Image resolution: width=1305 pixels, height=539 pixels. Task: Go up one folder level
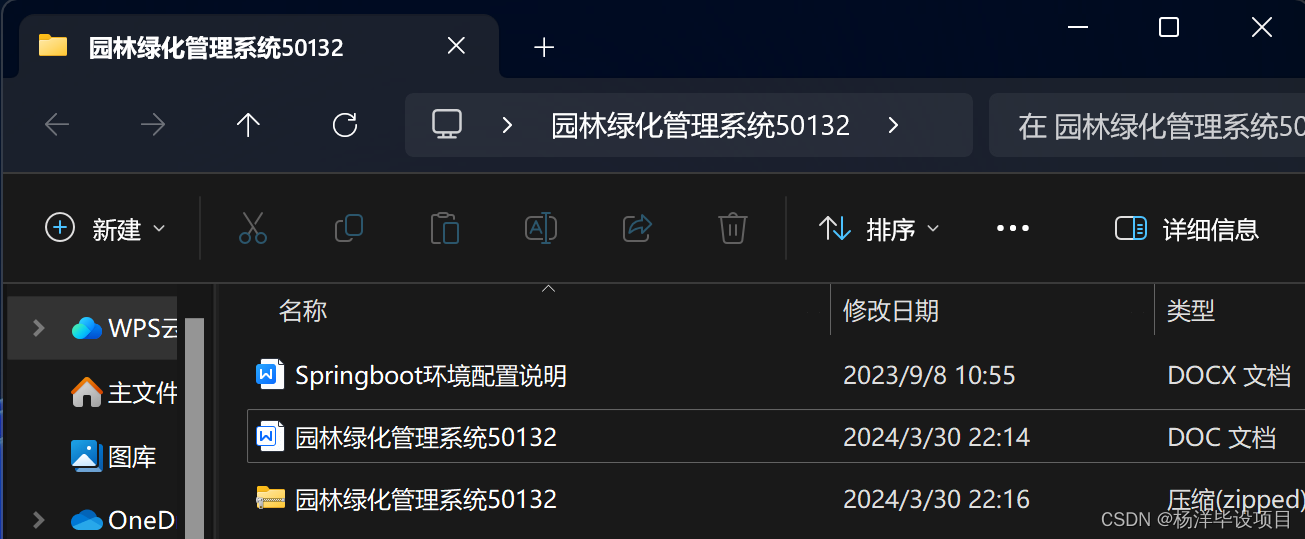click(248, 125)
